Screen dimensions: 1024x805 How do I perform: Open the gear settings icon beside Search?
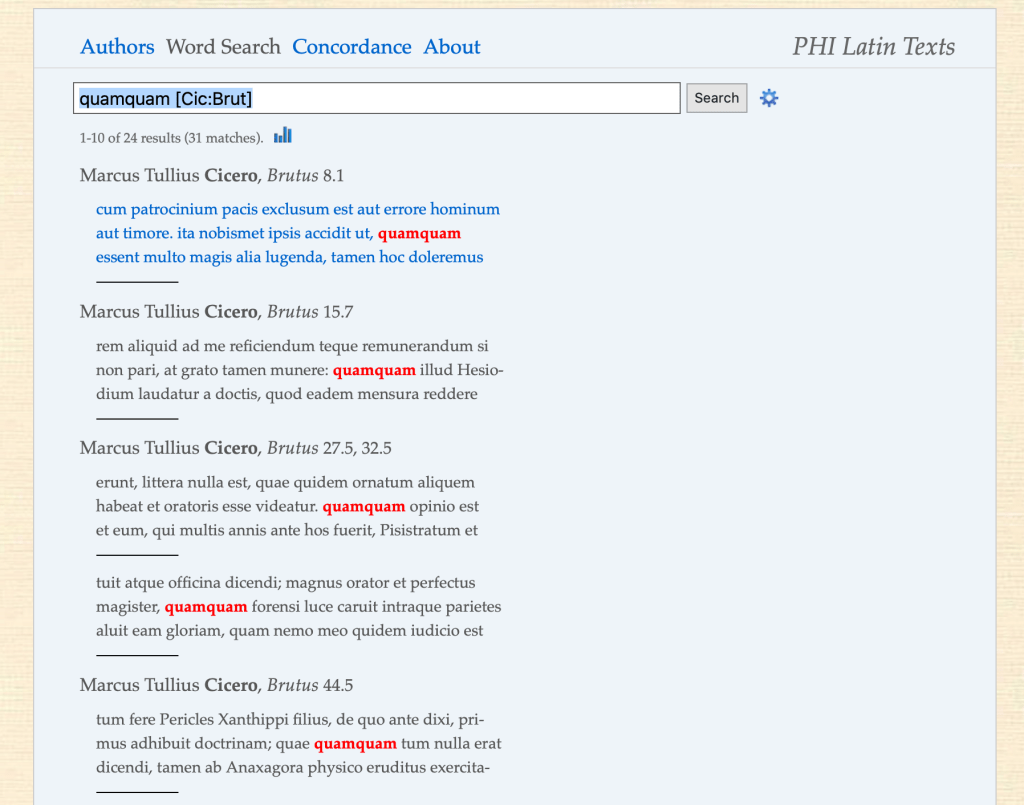click(768, 98)
